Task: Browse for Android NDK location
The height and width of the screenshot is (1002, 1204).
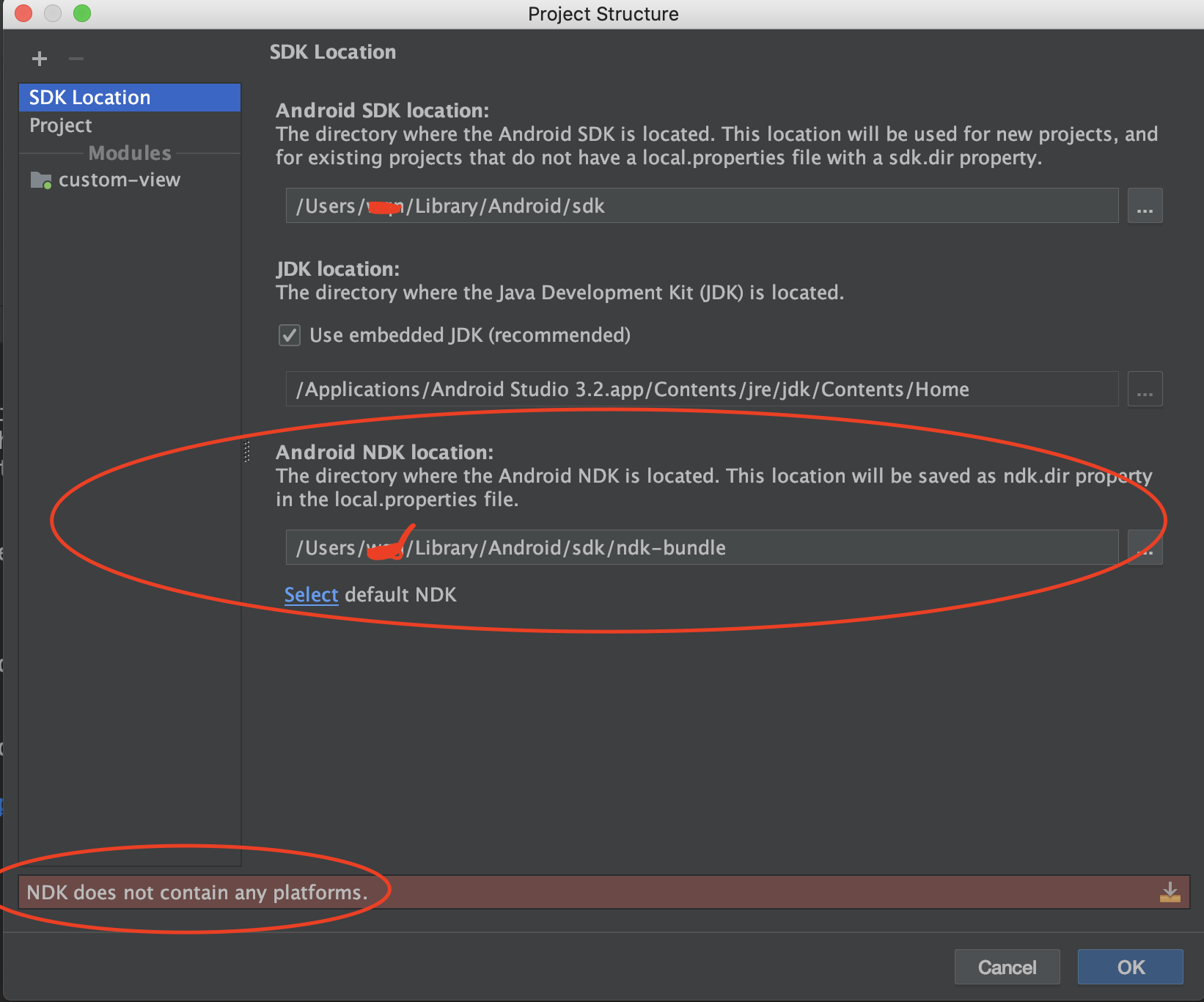Action: pos(1145,548)
